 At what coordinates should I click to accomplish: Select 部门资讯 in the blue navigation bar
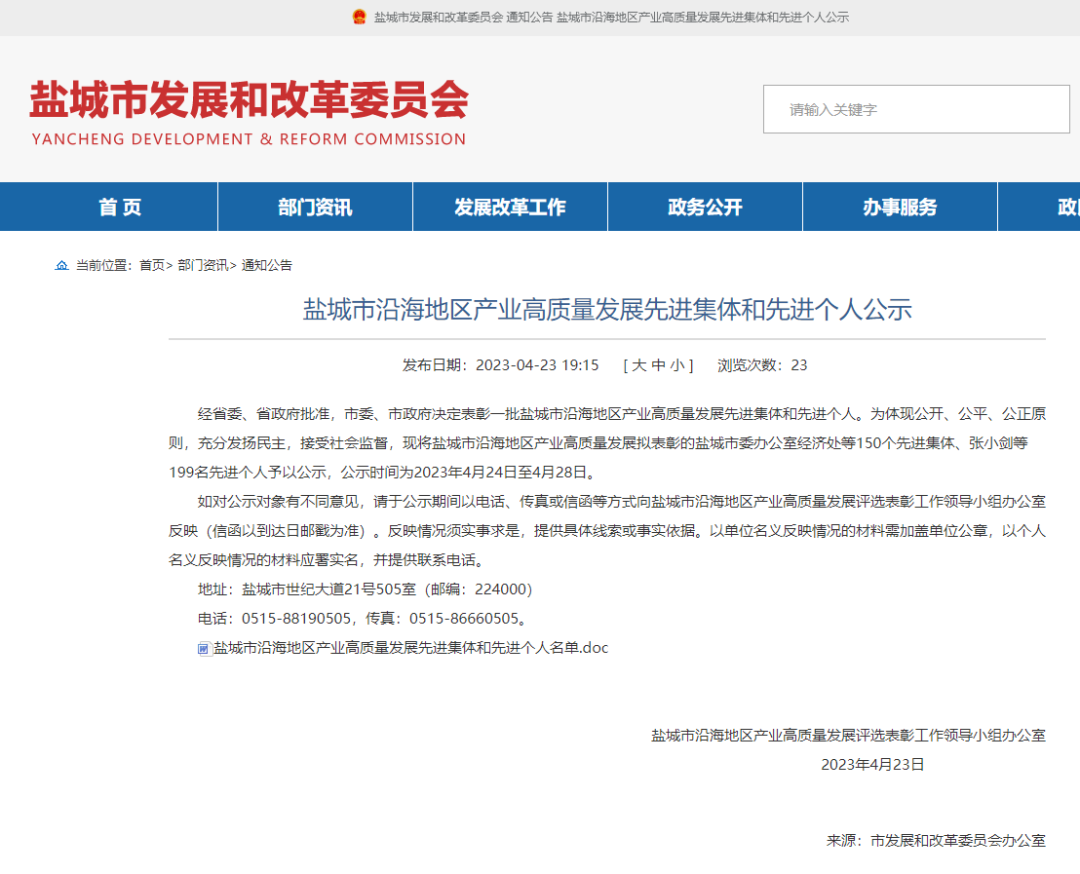314,207
